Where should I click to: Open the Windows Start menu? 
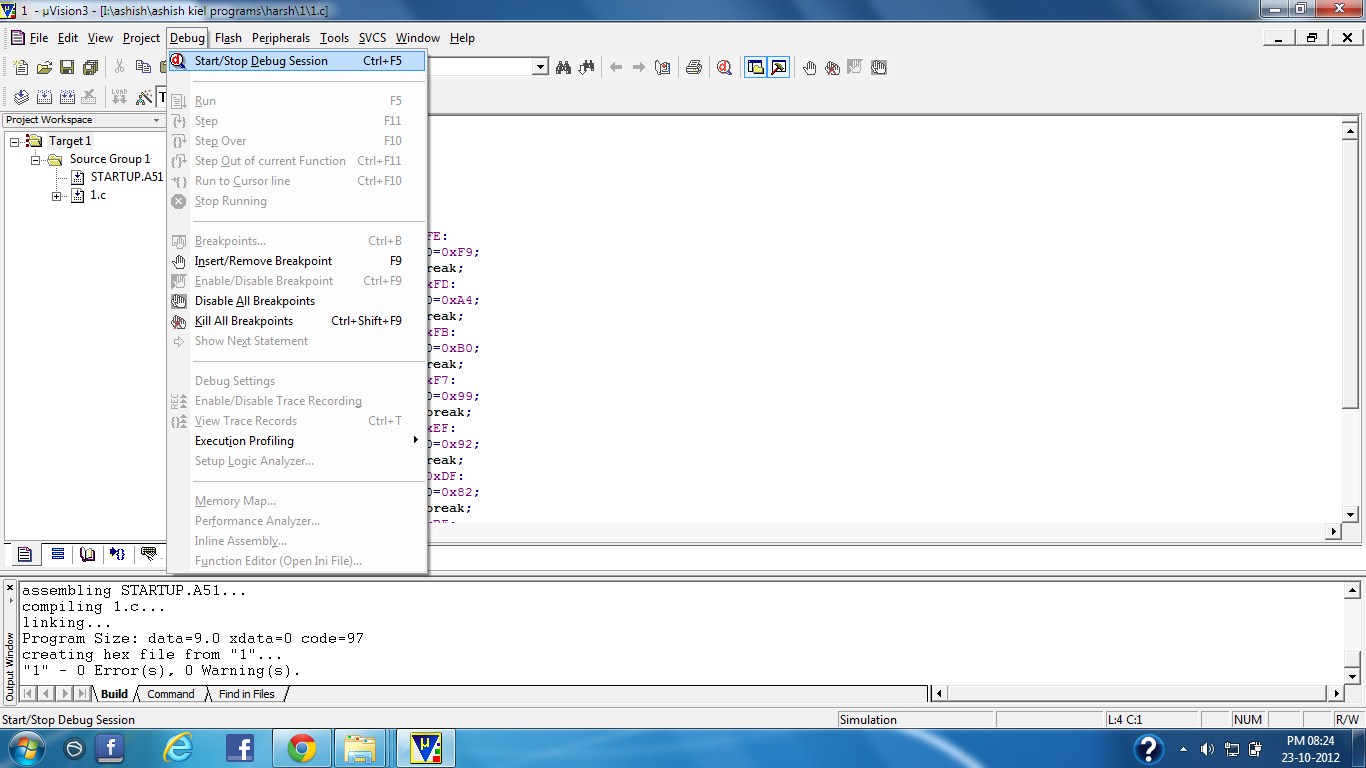(x=25, y=748)
